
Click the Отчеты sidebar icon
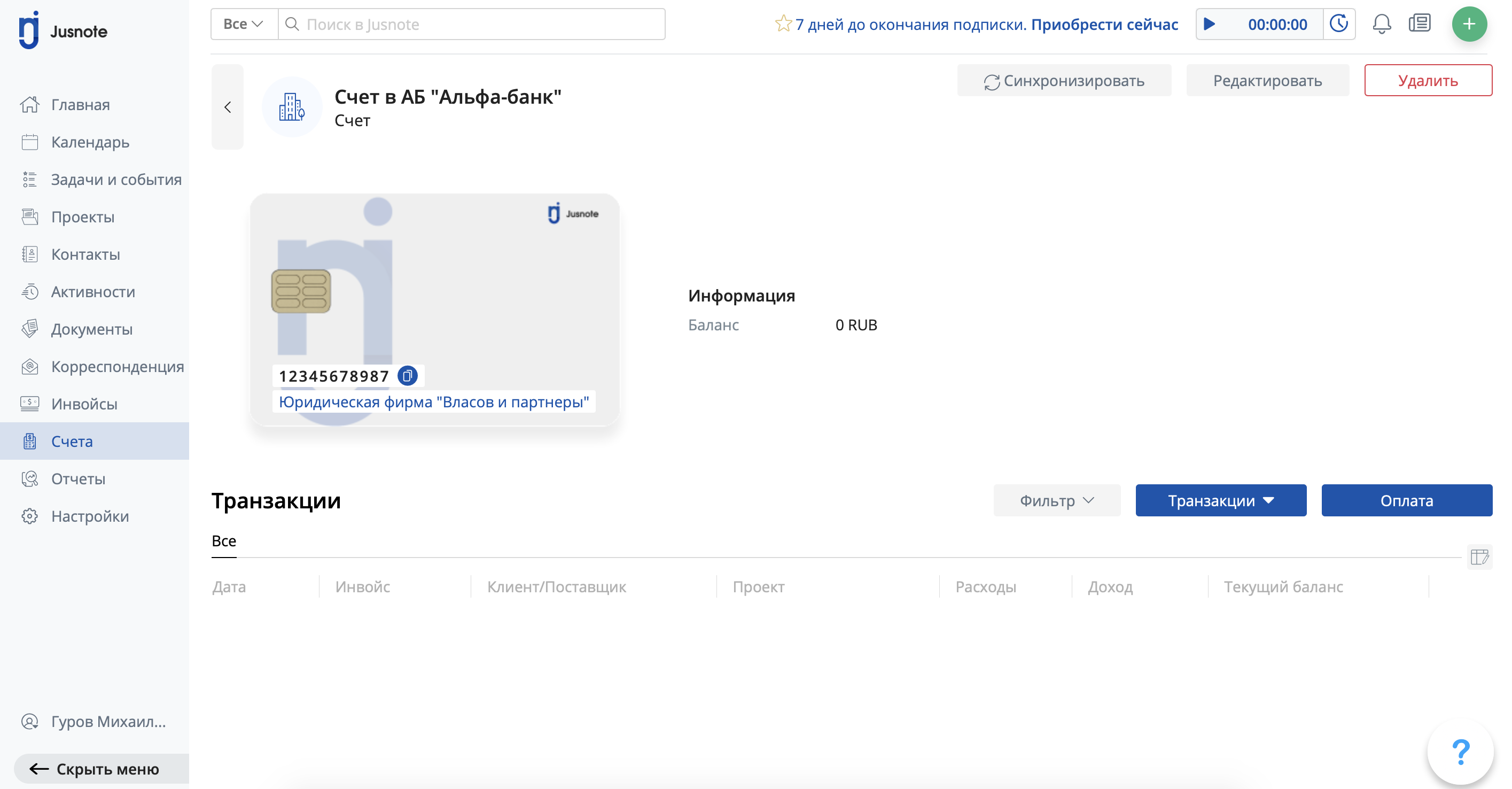(x=30, y=478)
